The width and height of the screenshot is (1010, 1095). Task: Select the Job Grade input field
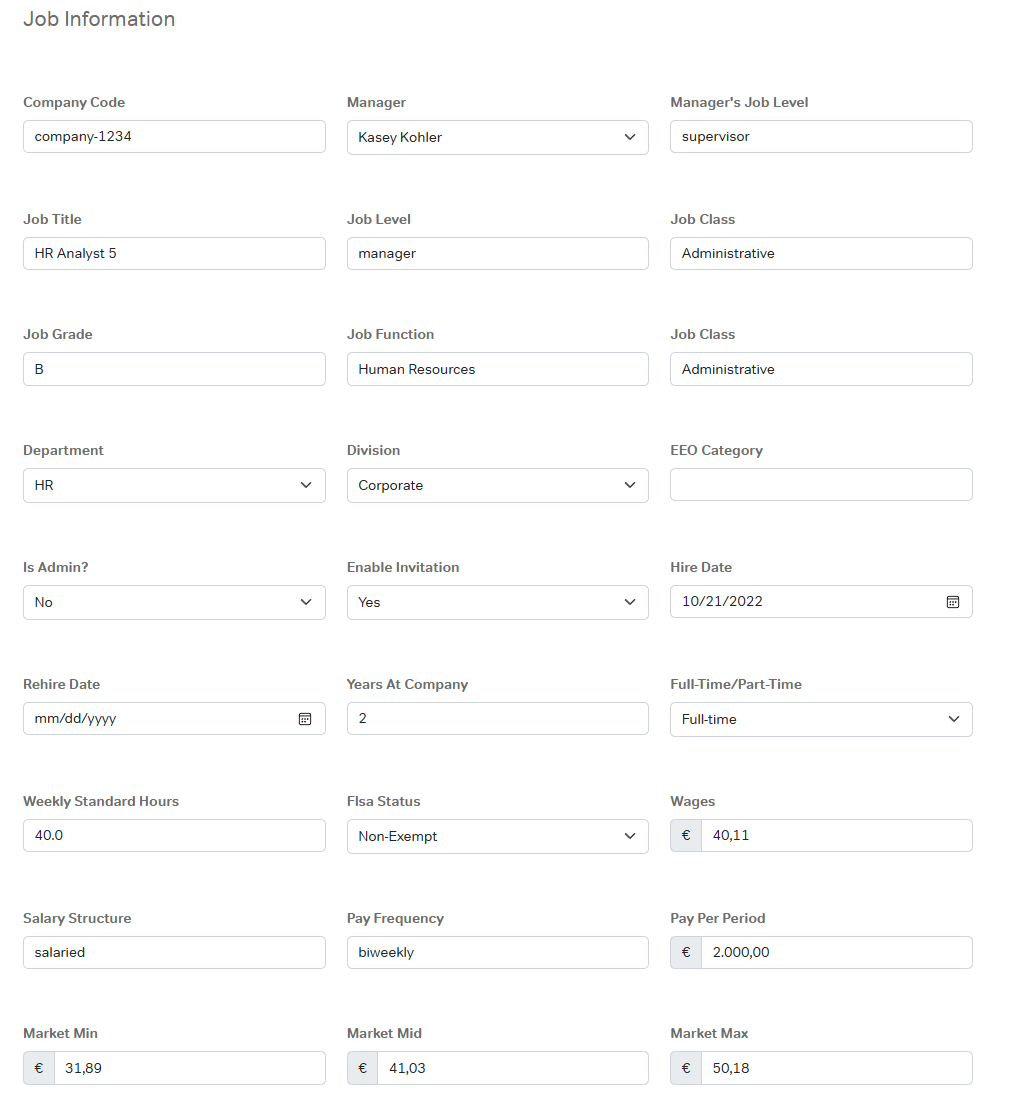[x=174, y=369]
